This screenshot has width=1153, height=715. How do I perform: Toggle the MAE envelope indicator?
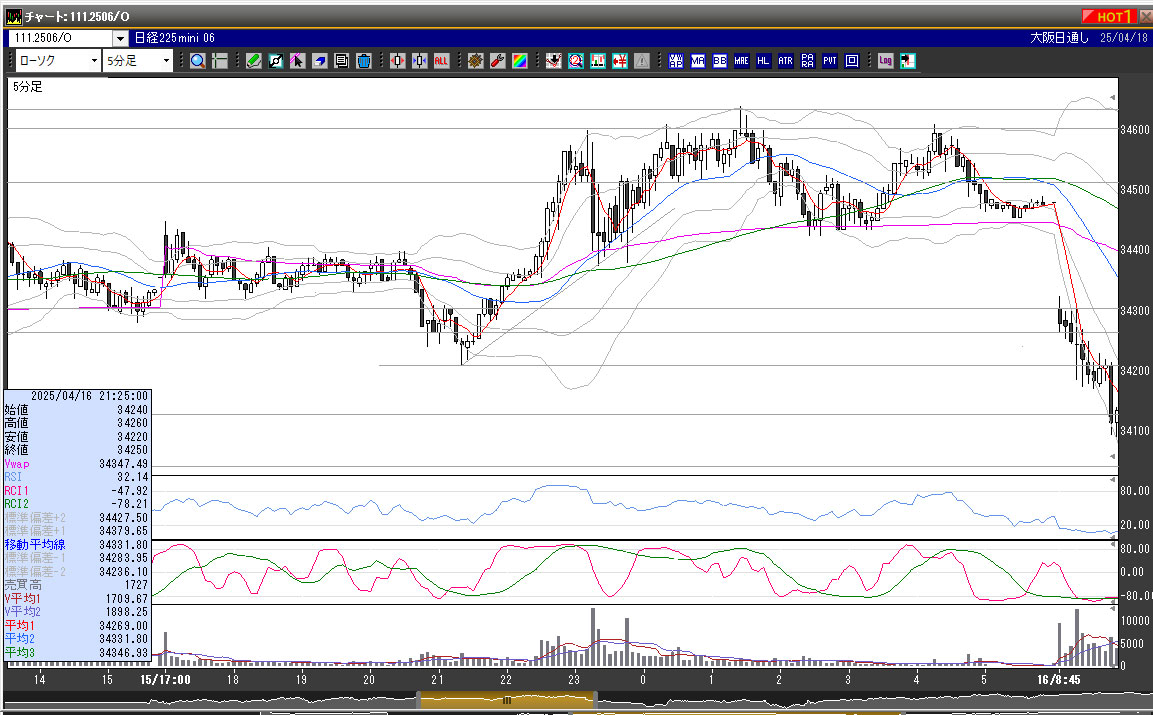[741, 61]
